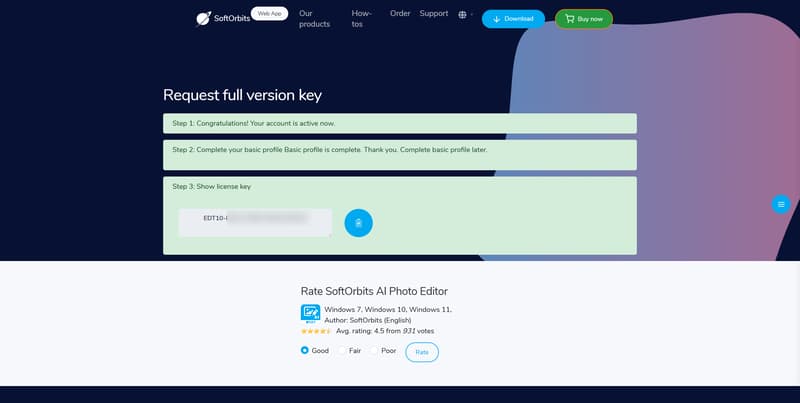Viewport: 800px width, 403px height.
Task: Click the blue Download button
Action: pyautogui.click(x=513, y=19)
